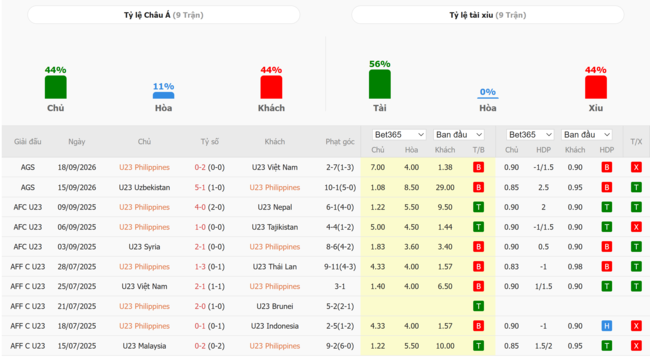650x360 pixels.
Task: Click HDP red B badge in Thái Lan row
Action: pyautogui.click(x=606, y=266)
